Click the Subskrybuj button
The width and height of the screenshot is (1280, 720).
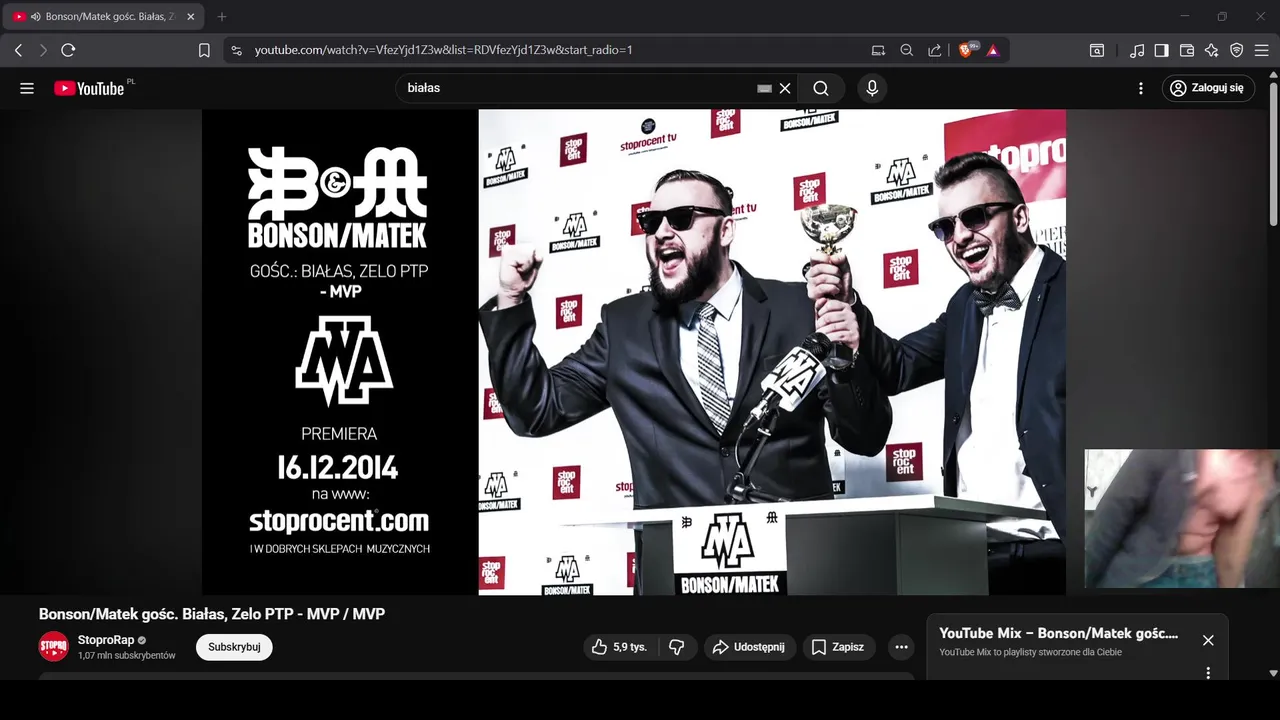234,647
